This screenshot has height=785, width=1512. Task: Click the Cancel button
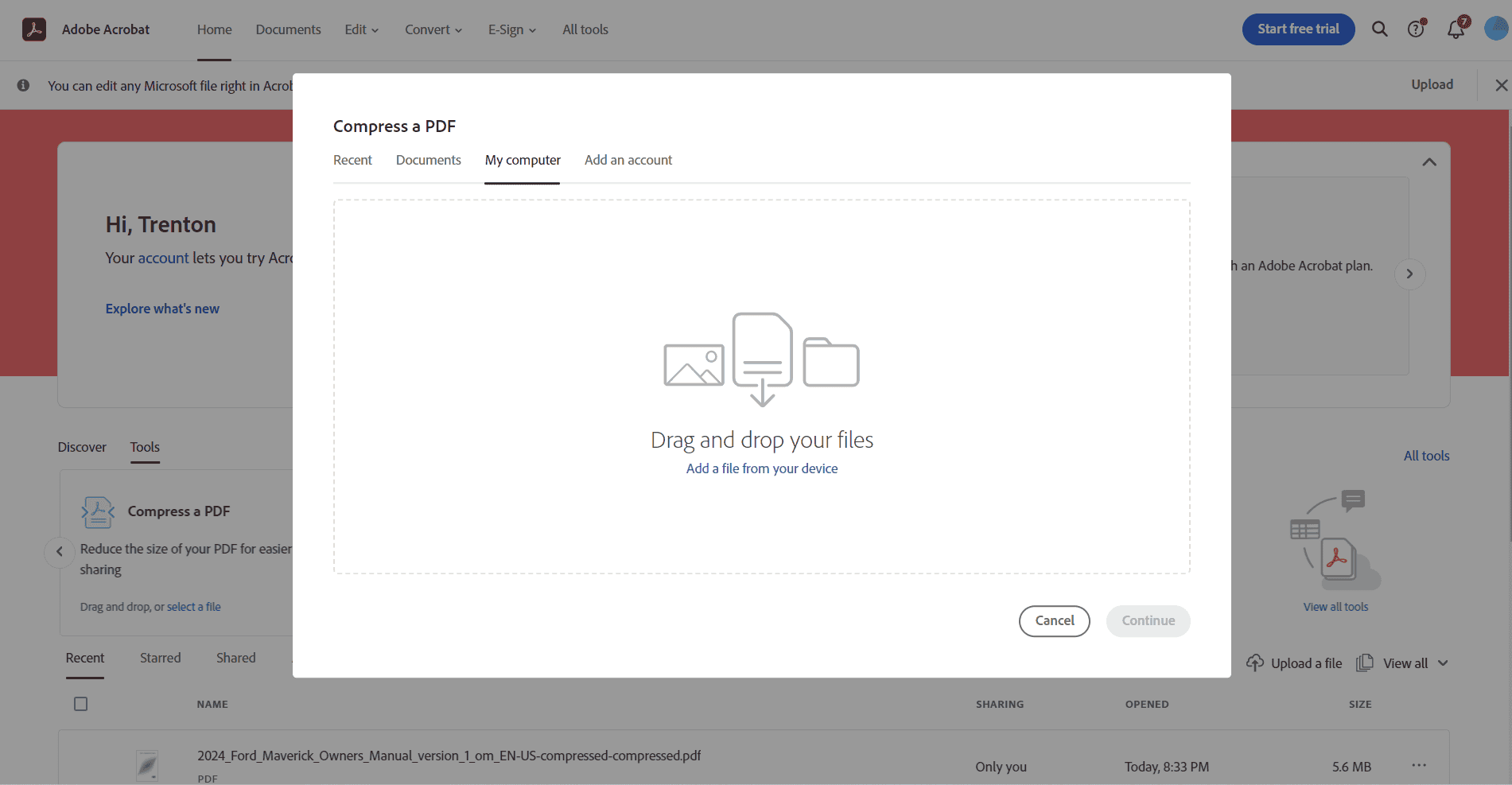1055,621
